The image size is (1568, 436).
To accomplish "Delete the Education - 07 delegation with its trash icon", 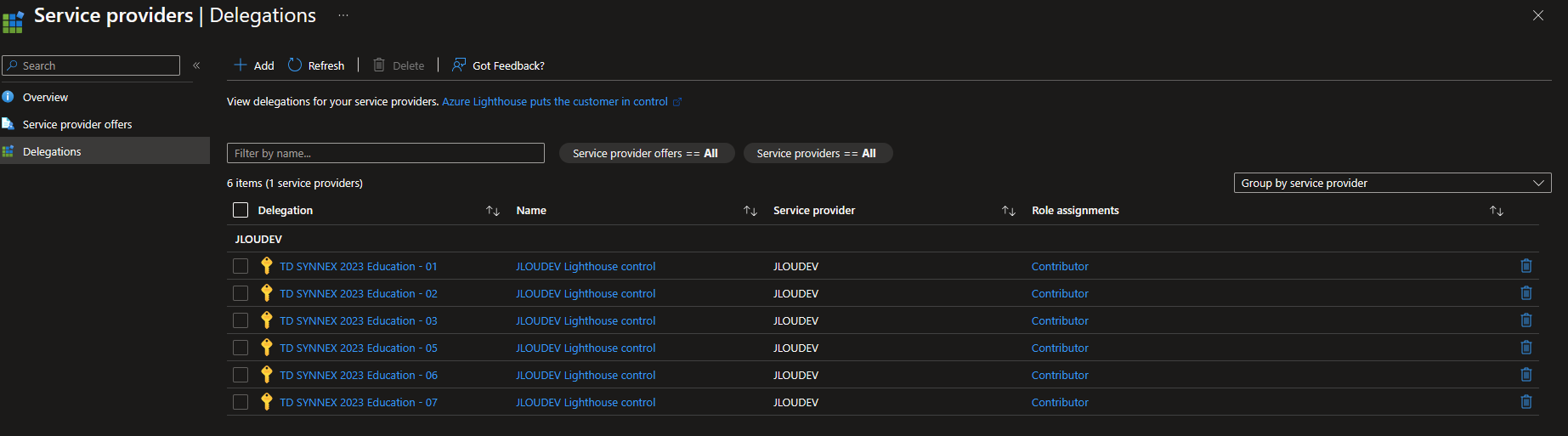I will click(x=1526, y=402).
